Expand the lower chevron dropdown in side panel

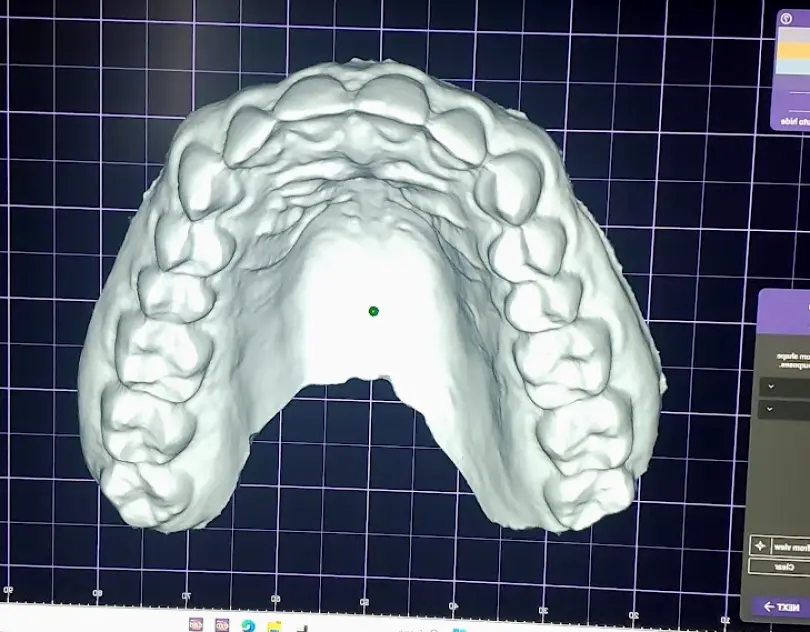tap(784, 409)
